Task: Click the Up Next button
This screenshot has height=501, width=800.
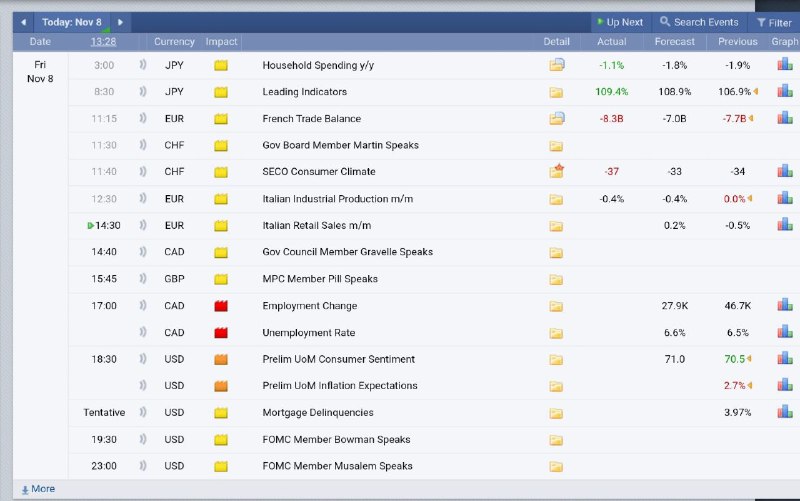Action: (x=618, y=22)
